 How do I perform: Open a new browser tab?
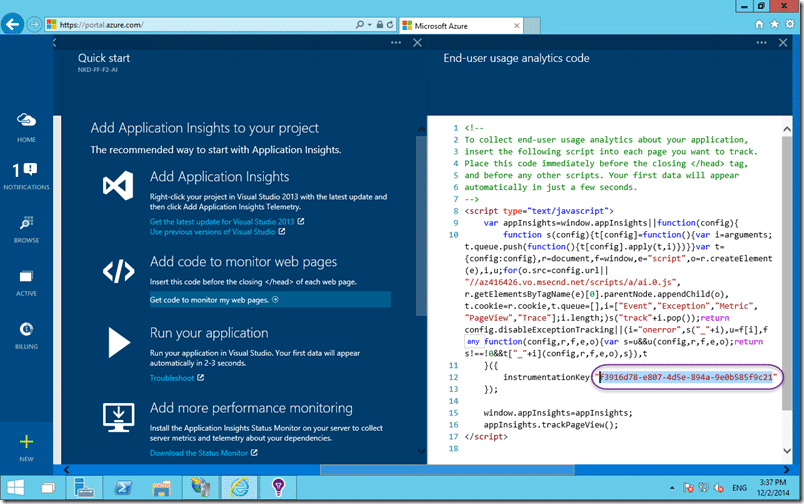point(532,26)
